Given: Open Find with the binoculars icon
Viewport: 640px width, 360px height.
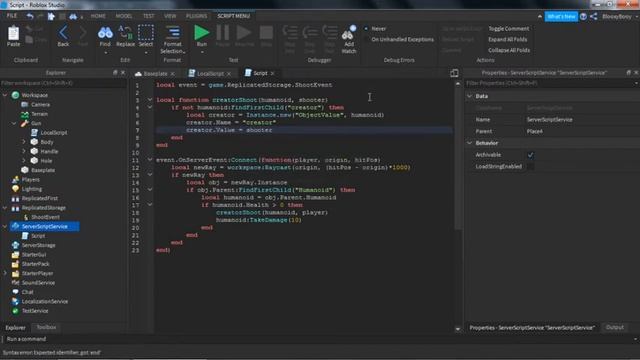Looking at the screenshot, I should (105, 33).
